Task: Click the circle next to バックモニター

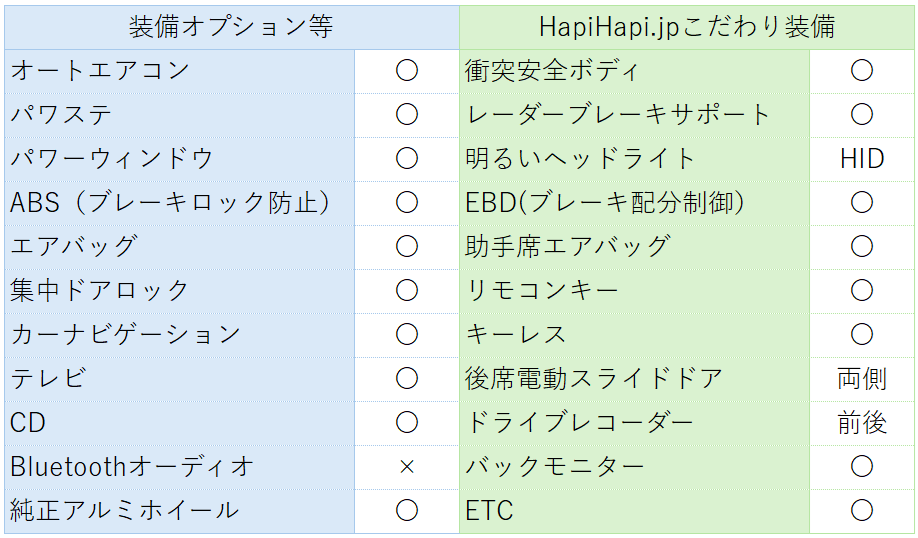Action: click(x=862, y=467)
